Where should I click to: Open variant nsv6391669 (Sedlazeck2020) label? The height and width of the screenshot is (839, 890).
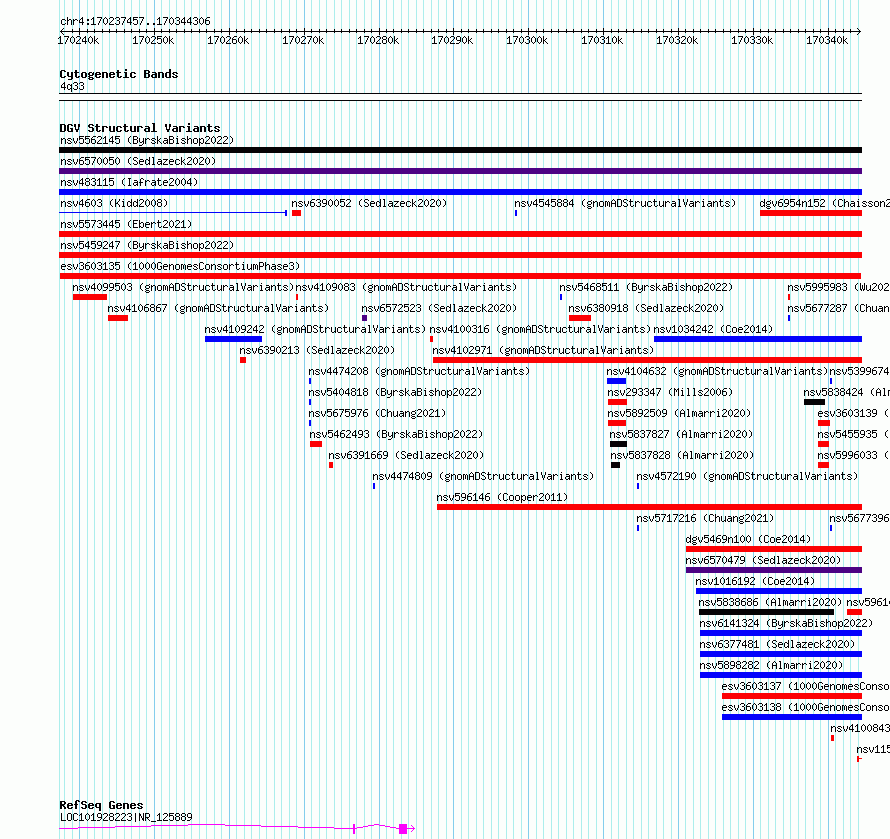(406, 455)
